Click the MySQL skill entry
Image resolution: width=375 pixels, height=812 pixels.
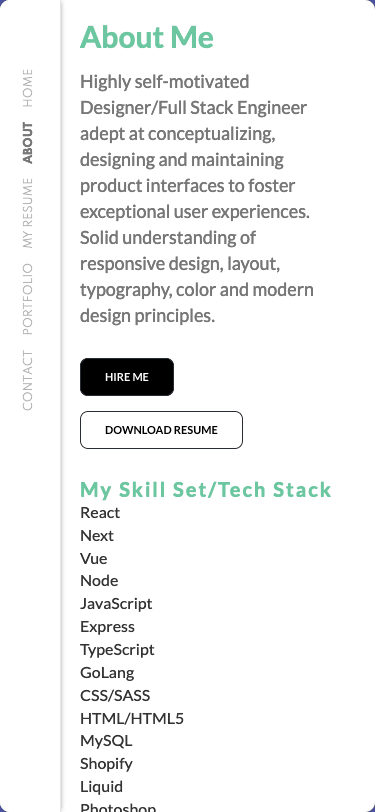click(x=106, y=741)
